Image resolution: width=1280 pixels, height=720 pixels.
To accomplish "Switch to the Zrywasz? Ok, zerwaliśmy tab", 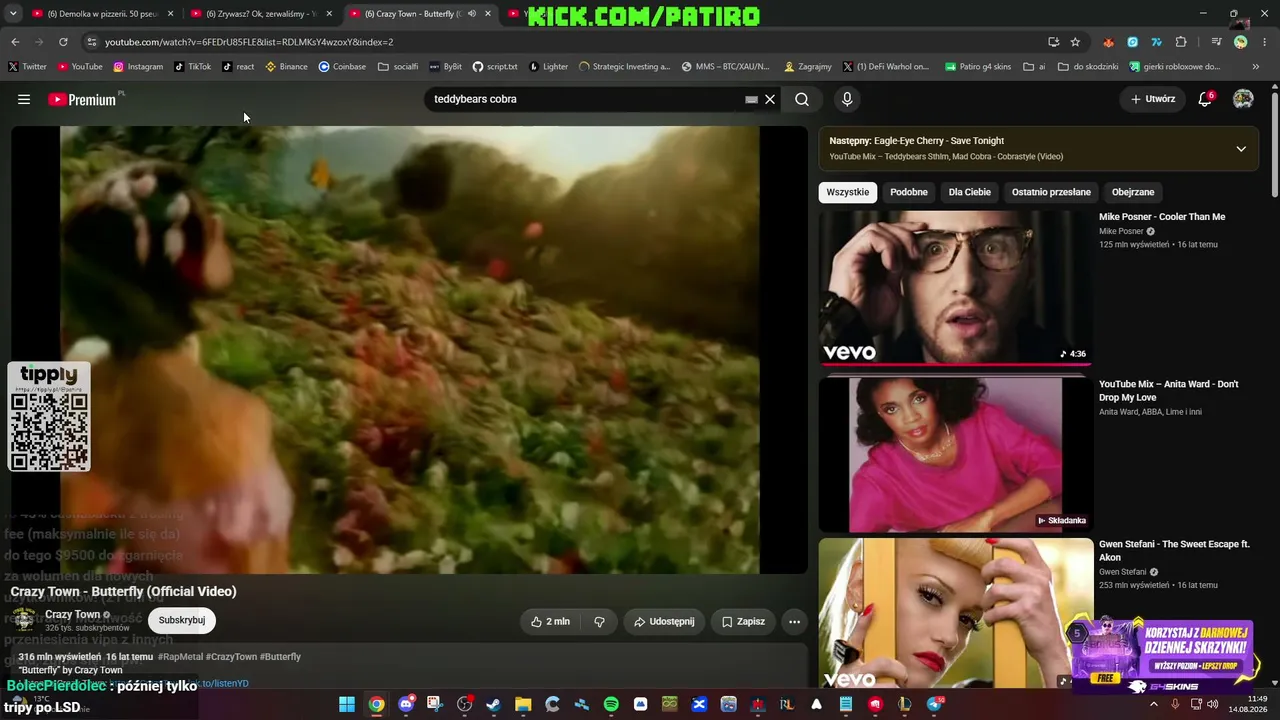I will [x=261, y=14].
